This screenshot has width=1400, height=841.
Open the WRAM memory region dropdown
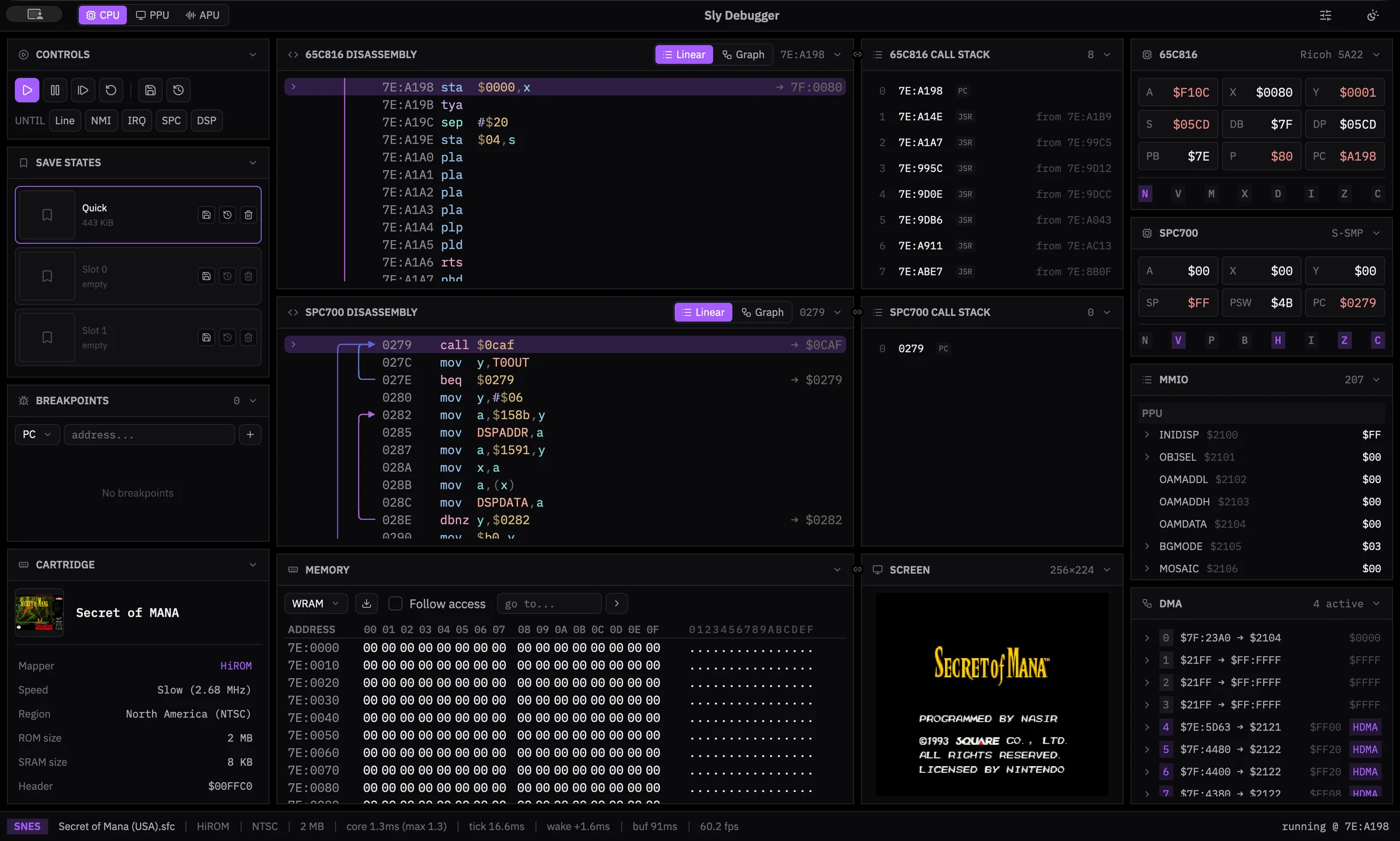(x=316, y=604)
